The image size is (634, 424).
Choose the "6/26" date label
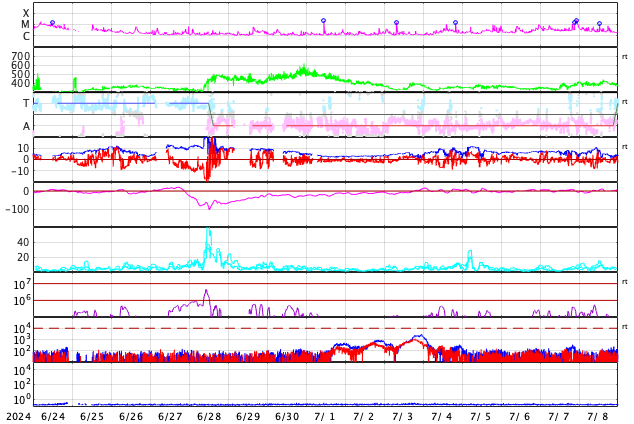pyautogui.click(x=131, y=416)
